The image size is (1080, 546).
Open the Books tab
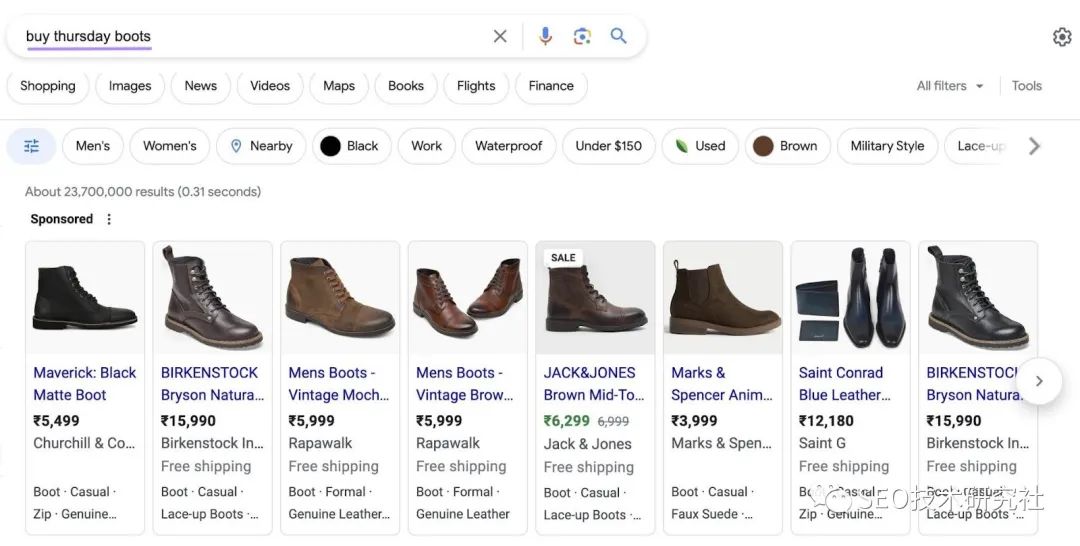pos(406,86)
